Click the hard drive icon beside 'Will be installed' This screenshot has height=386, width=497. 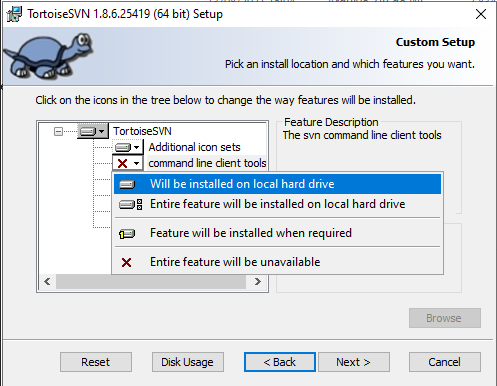click(x=127, y=184)
